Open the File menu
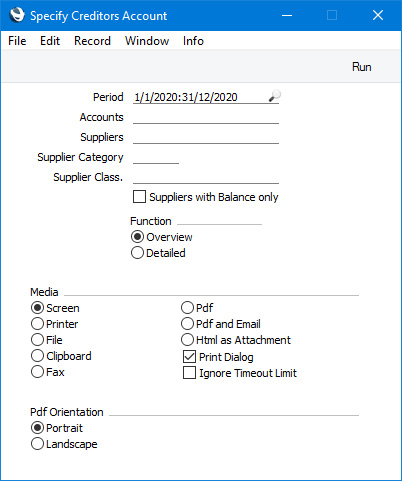Image resolution: width=402 pixels, height=481 pixels. point(17,41)
